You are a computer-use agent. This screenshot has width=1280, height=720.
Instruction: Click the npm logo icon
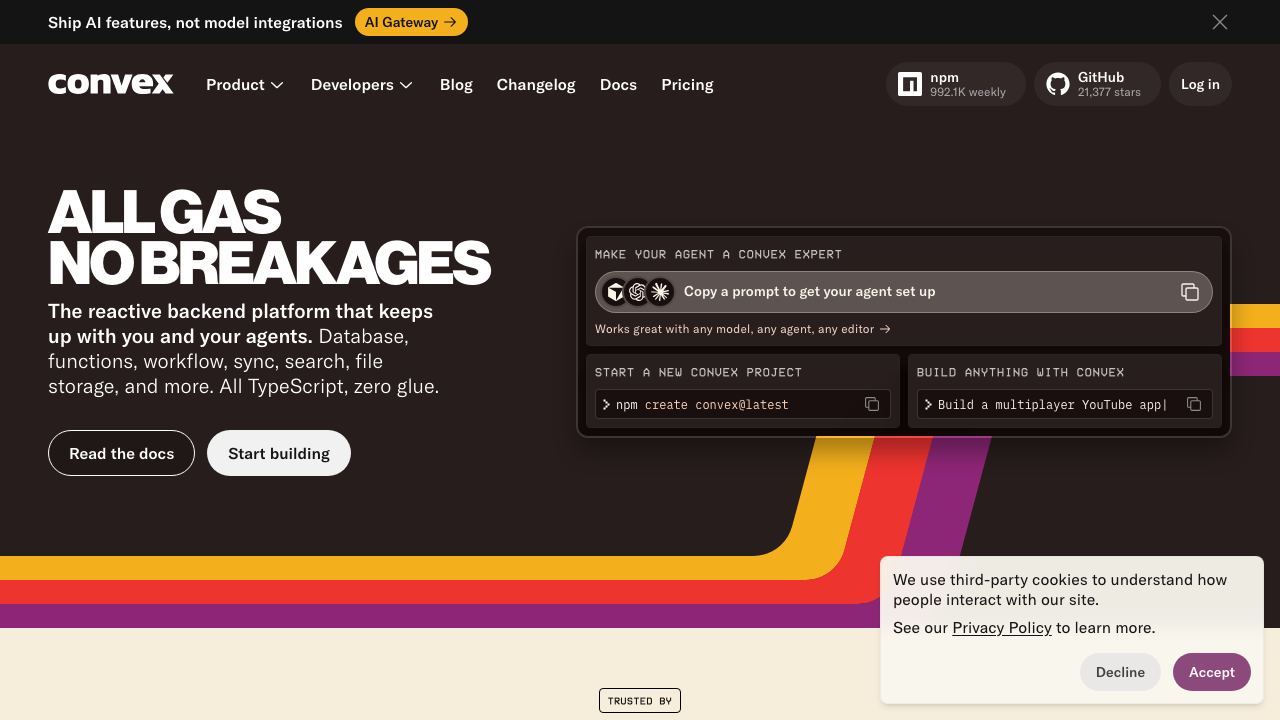pyautogui.click(x=909, y=84)
